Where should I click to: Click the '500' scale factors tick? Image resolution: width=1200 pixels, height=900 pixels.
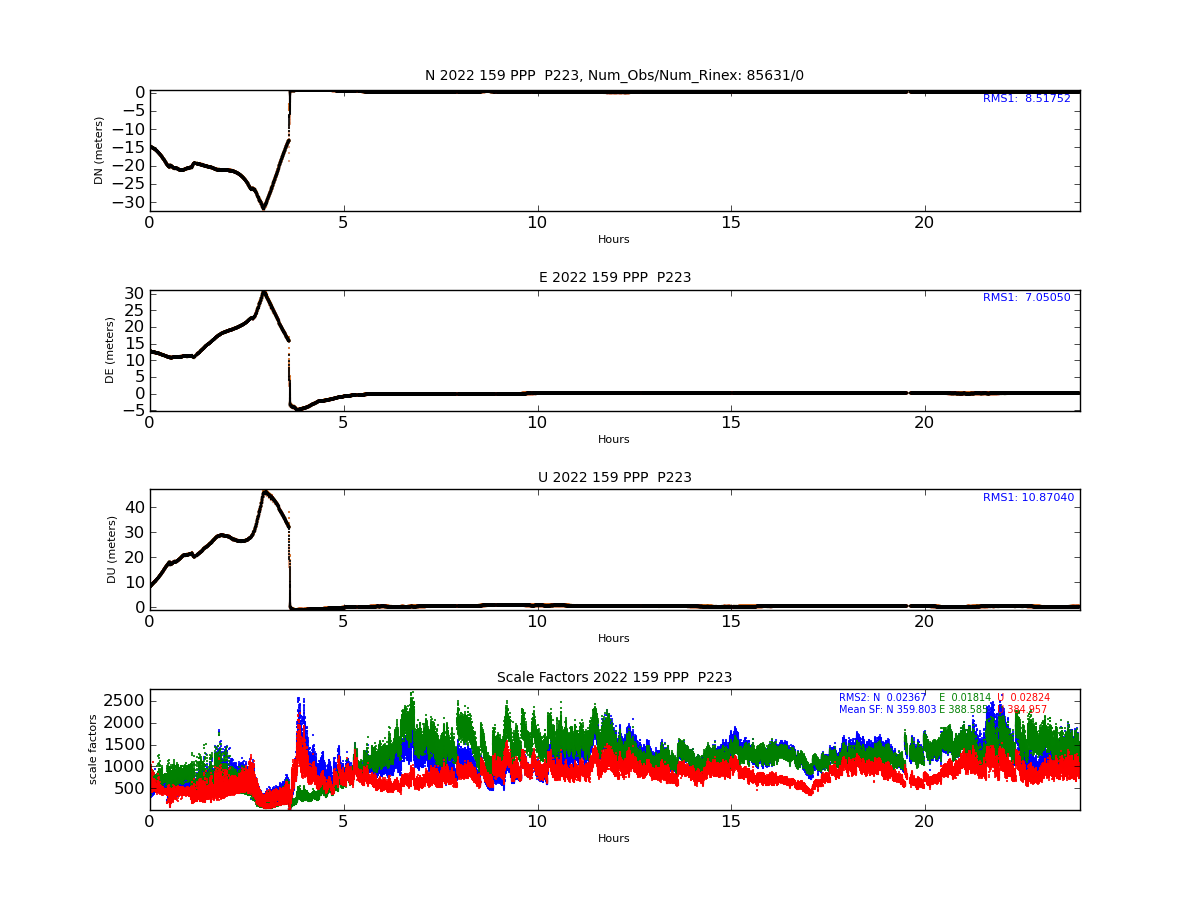pyautogui.click(x=130, y=788)
